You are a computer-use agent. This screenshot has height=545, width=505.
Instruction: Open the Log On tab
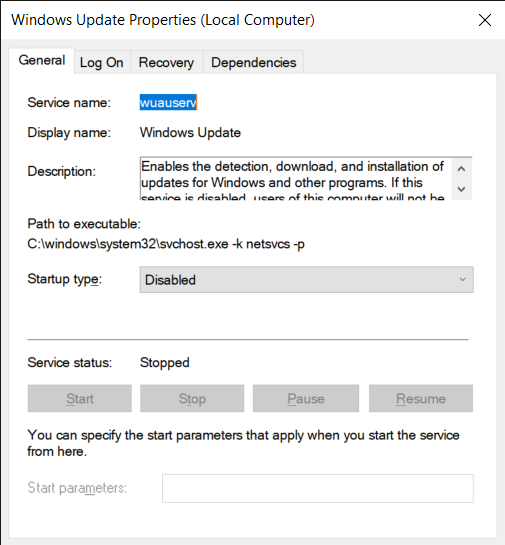click(x=101, y=63)
